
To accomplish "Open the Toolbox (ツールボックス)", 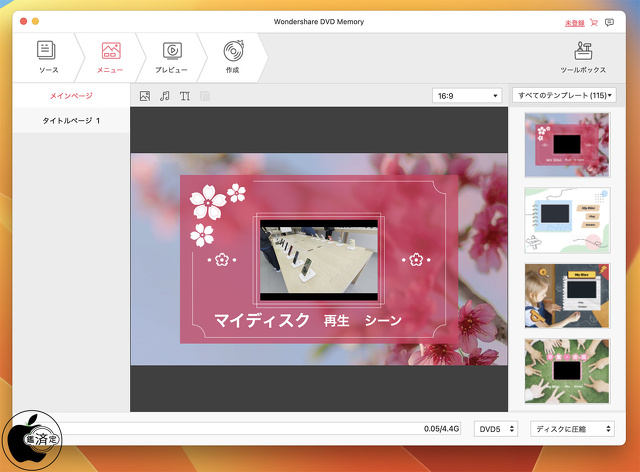I will pos(583,57).
